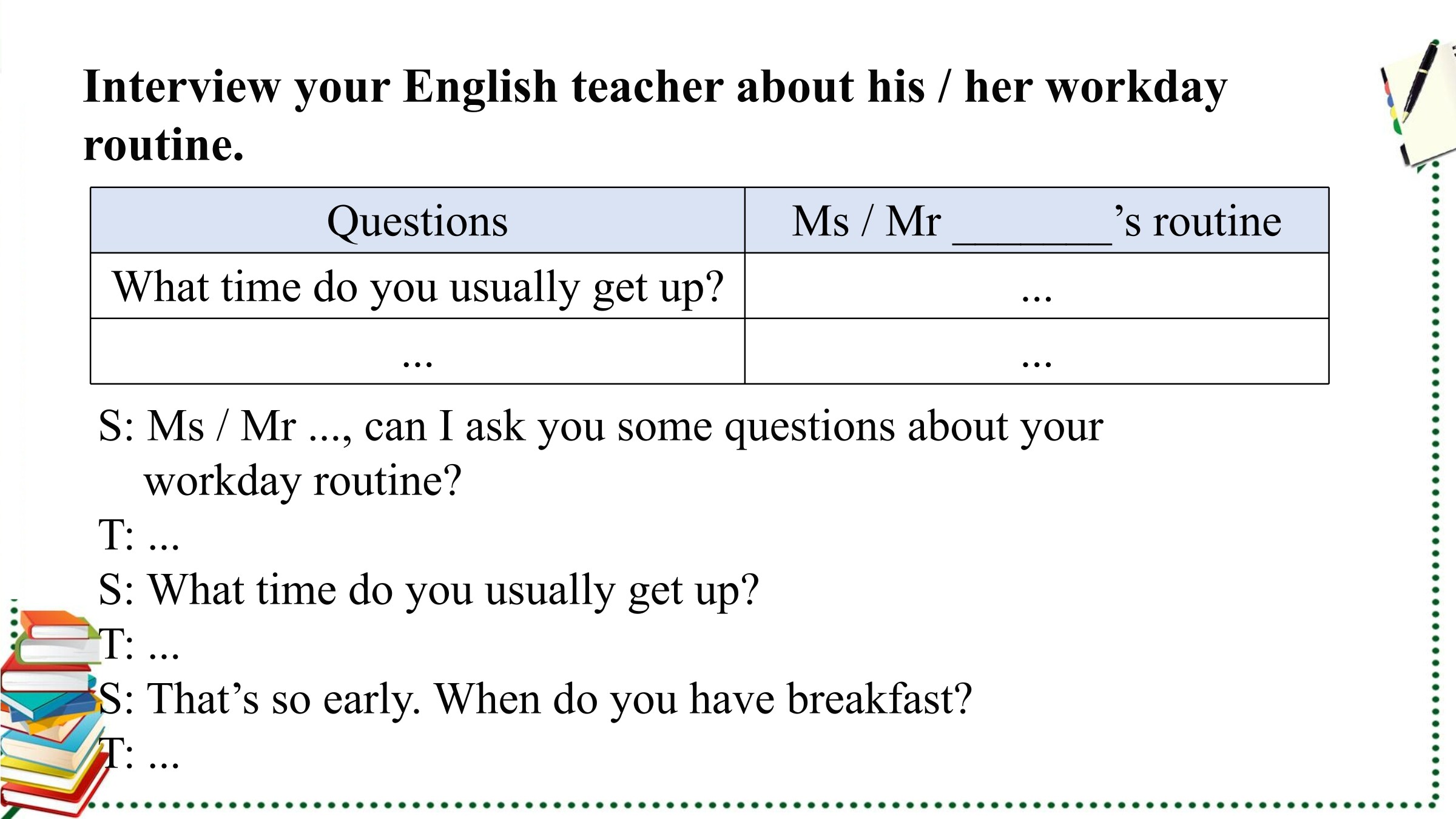The height and width of the screenshot is (819, 1456).
Task: Click the text 'workday routine?' in the dialogue
Action: (303, 481)
